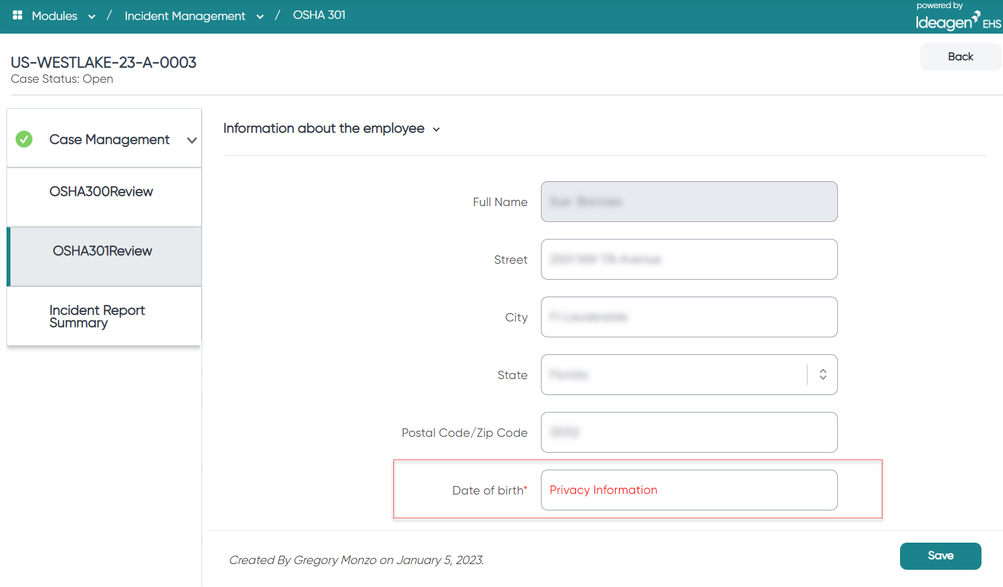The image size is (1003, 587).
Task: Collapse the Case Management chevron
Action: [x=191, y=140]
